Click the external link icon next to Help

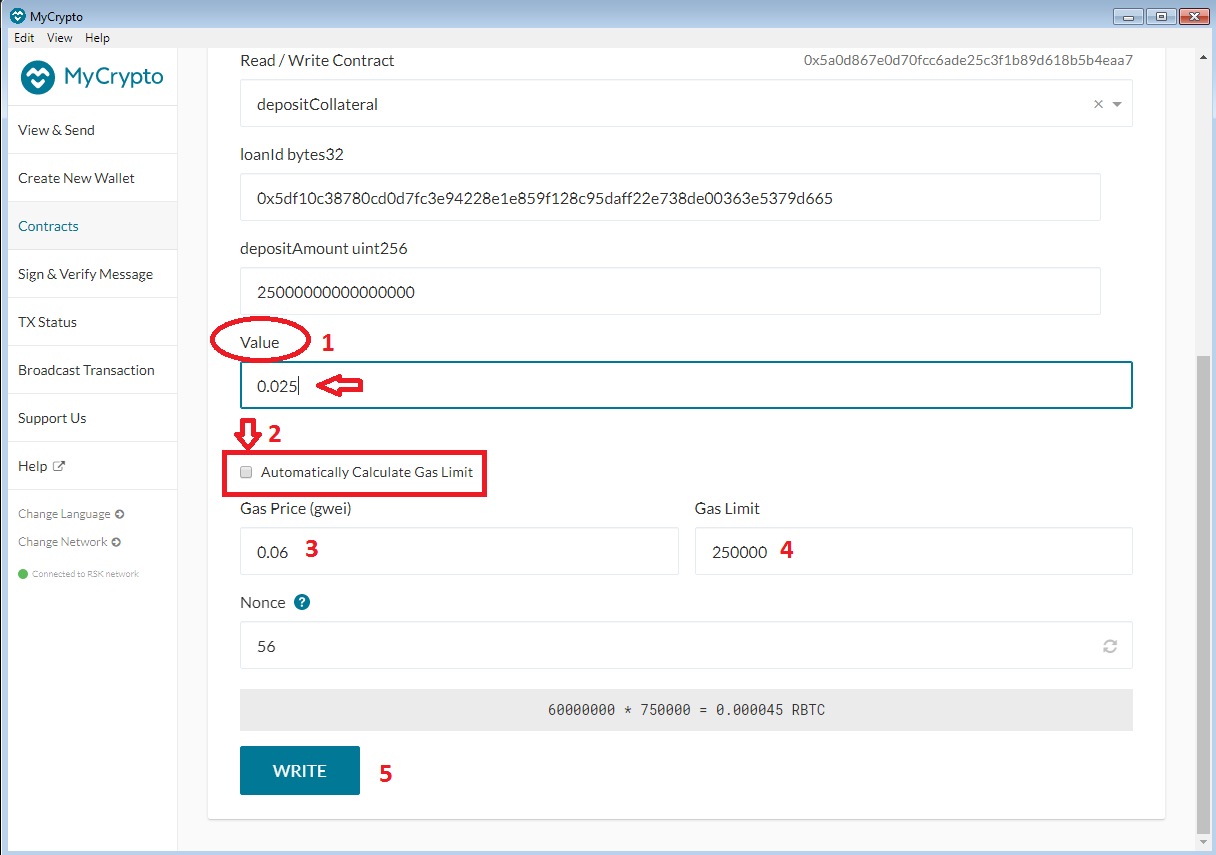59,466
